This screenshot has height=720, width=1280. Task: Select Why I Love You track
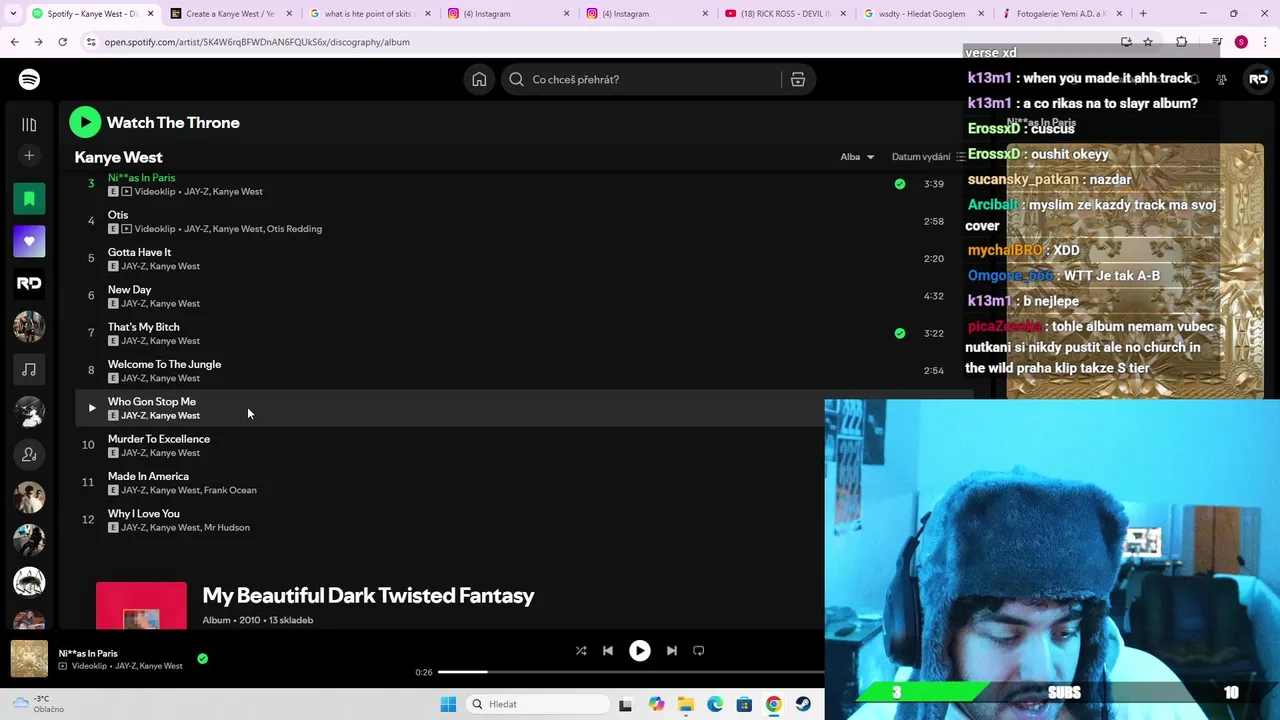coord(144,514)
